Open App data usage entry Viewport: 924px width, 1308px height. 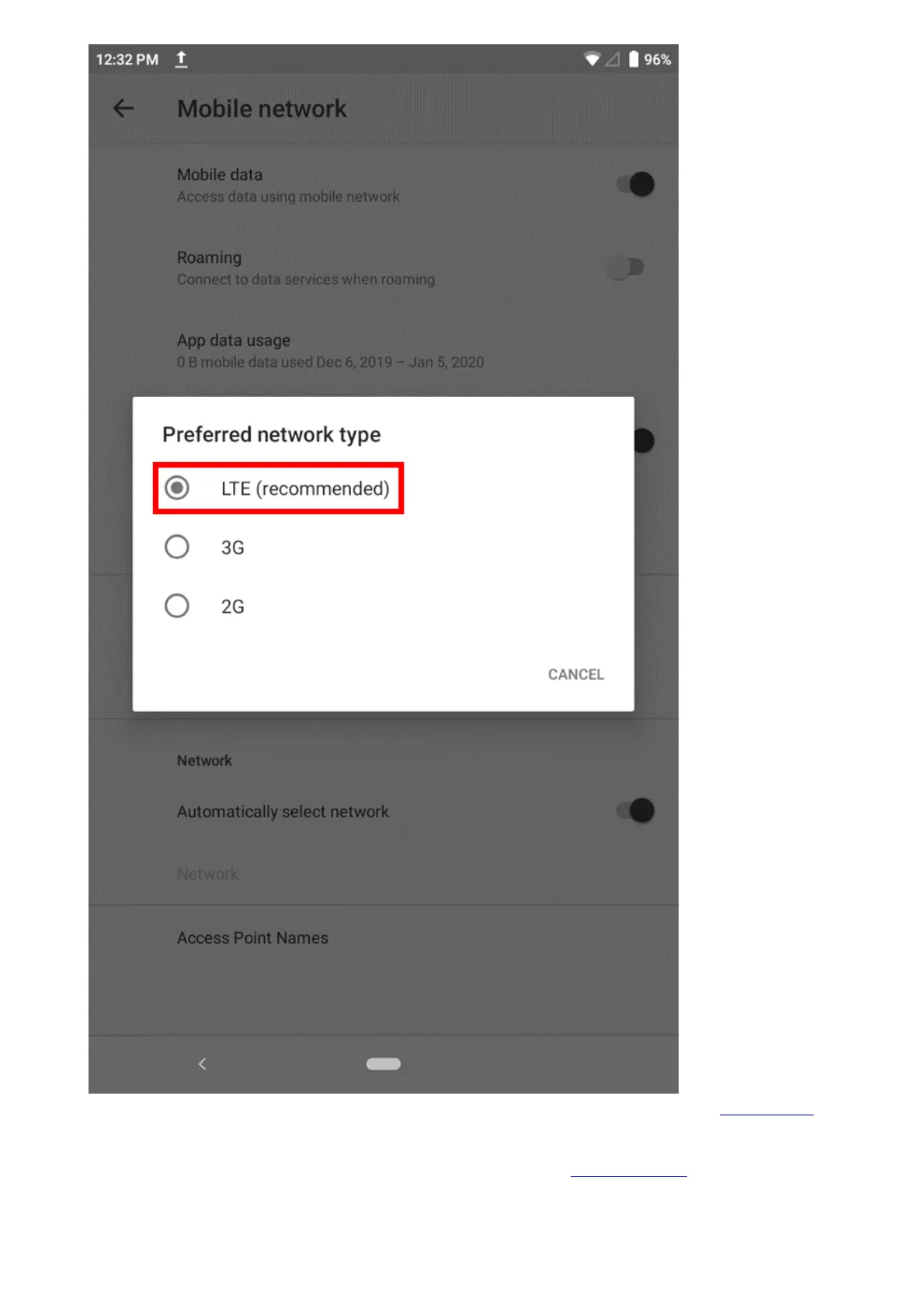tap(384, 350)
